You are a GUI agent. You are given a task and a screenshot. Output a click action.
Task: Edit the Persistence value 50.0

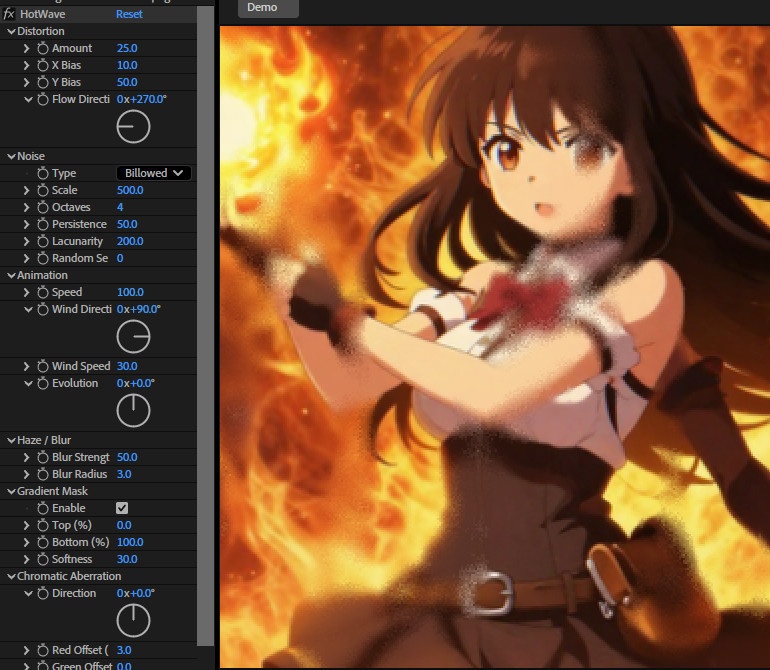tap(127, 224)
